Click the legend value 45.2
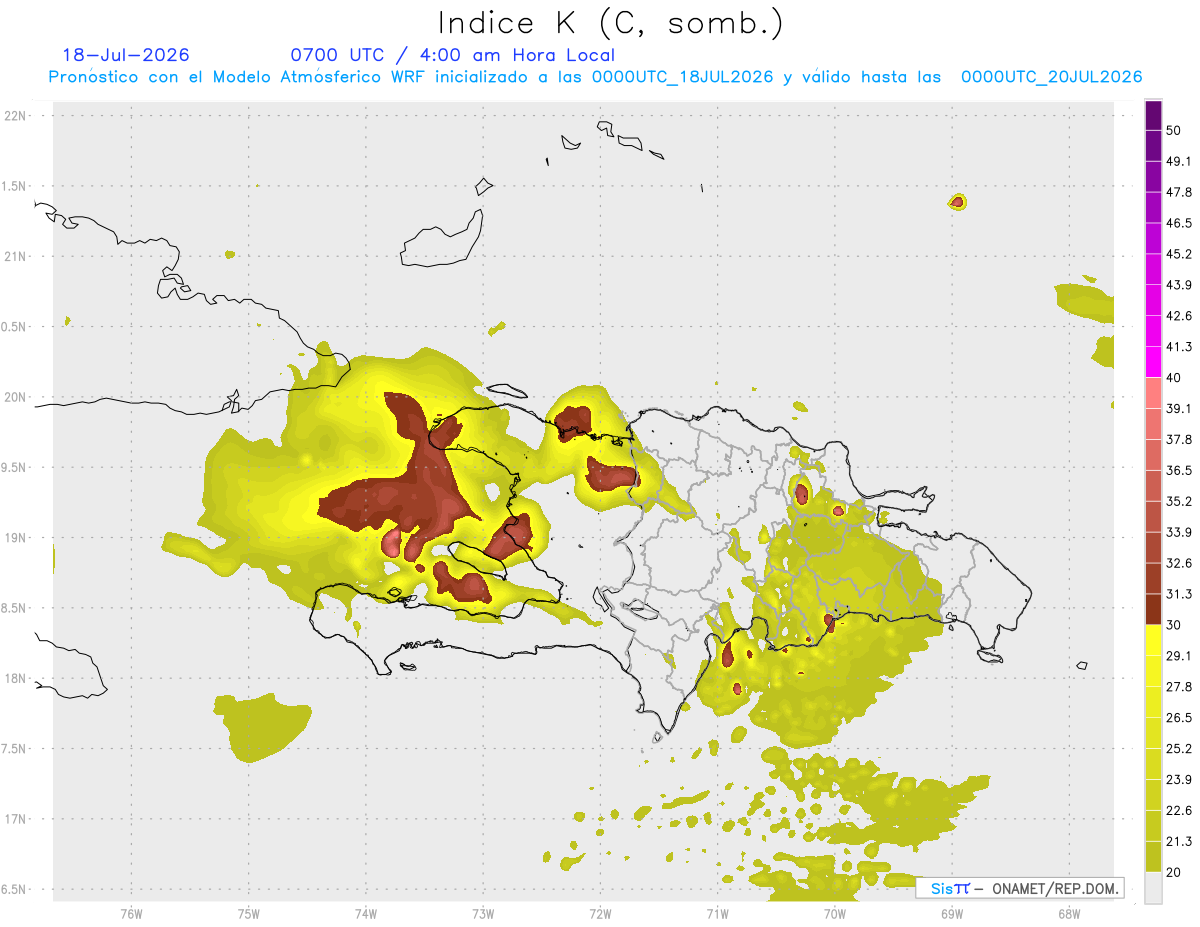The width and height of the screenshot is (1200, 927). (1179, 254)
